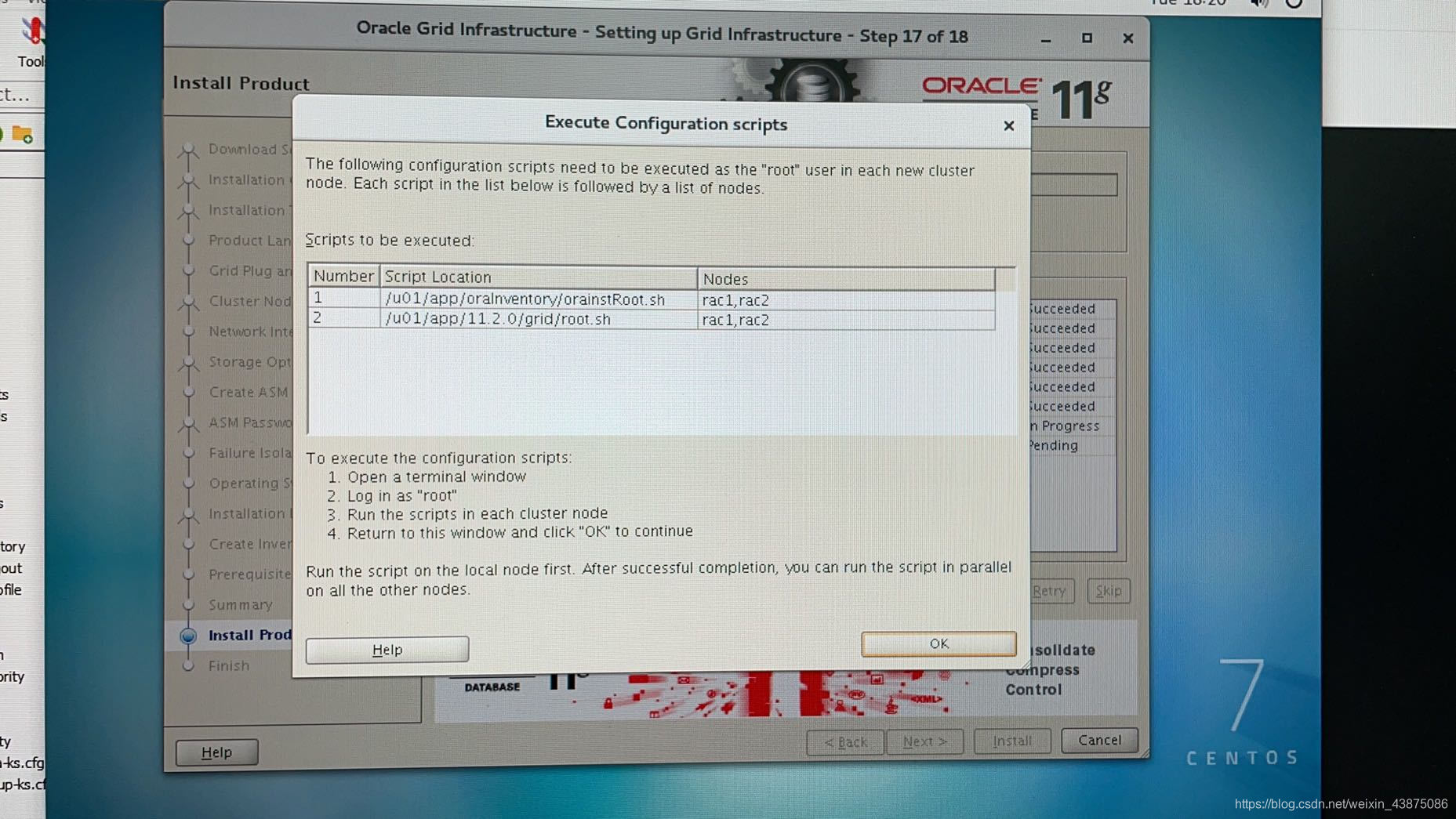The width and height of the screenshot is (1456, 819).
Task: Click the < Back button
Action: pyautogui.click(x=845, y=742)
